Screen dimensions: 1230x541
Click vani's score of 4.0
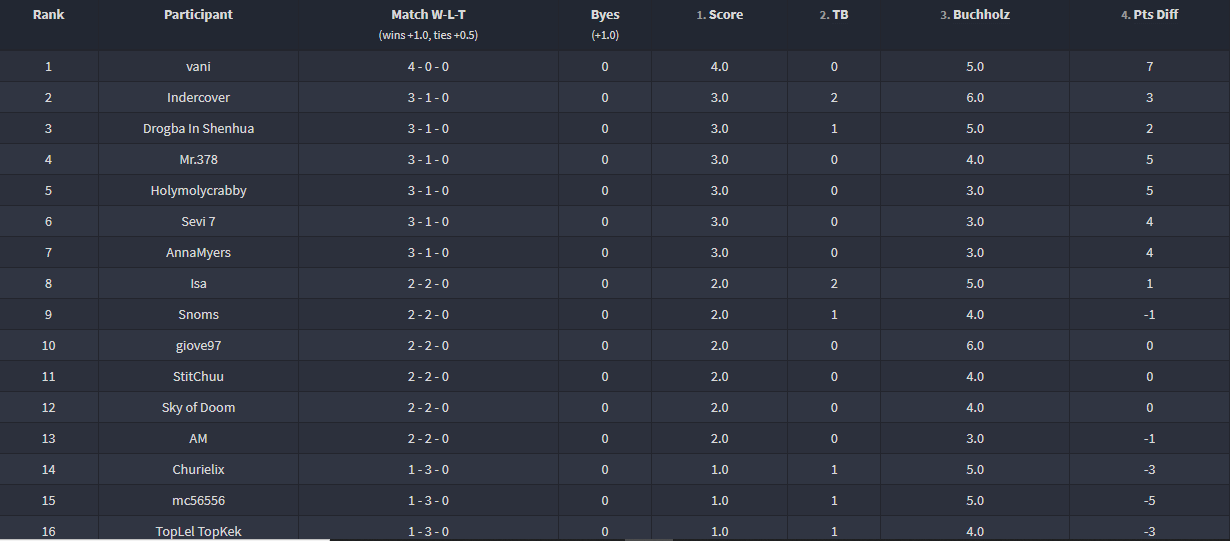[x=719, y=67]
